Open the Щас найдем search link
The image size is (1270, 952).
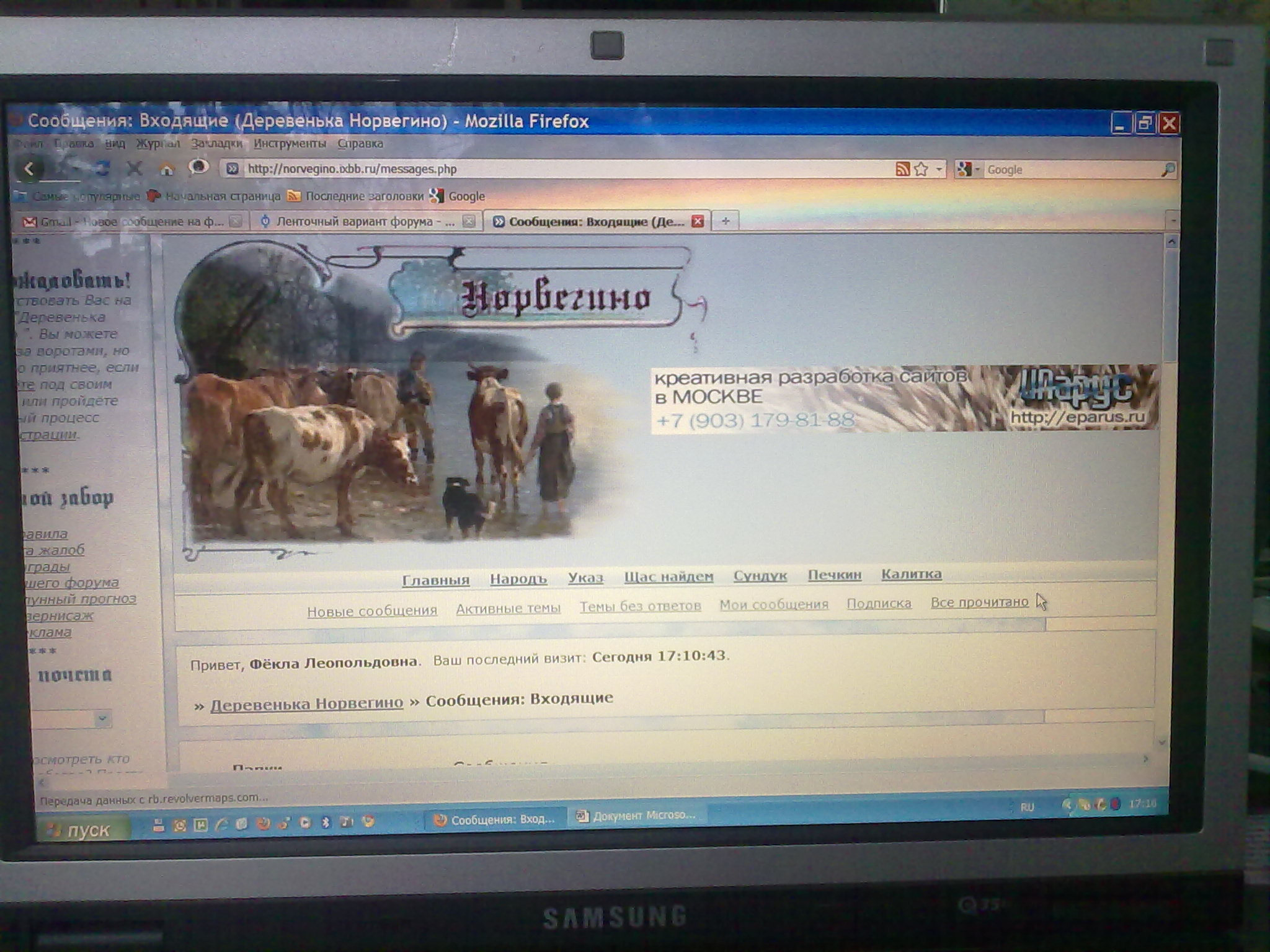pyautogui.click(x=668, y=576)
